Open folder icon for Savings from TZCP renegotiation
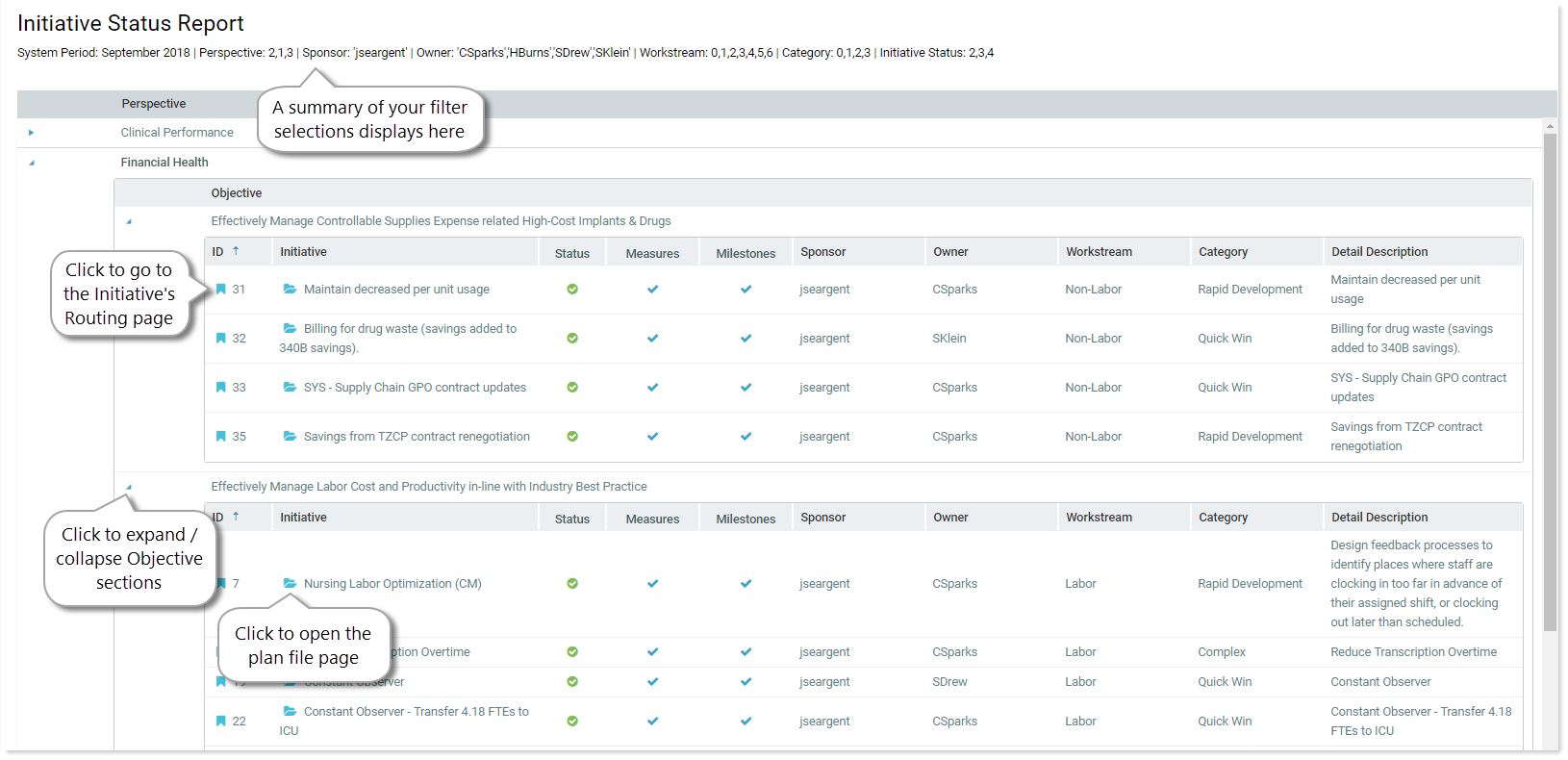This screenshot has width=1568, height=760. [290, 437]
